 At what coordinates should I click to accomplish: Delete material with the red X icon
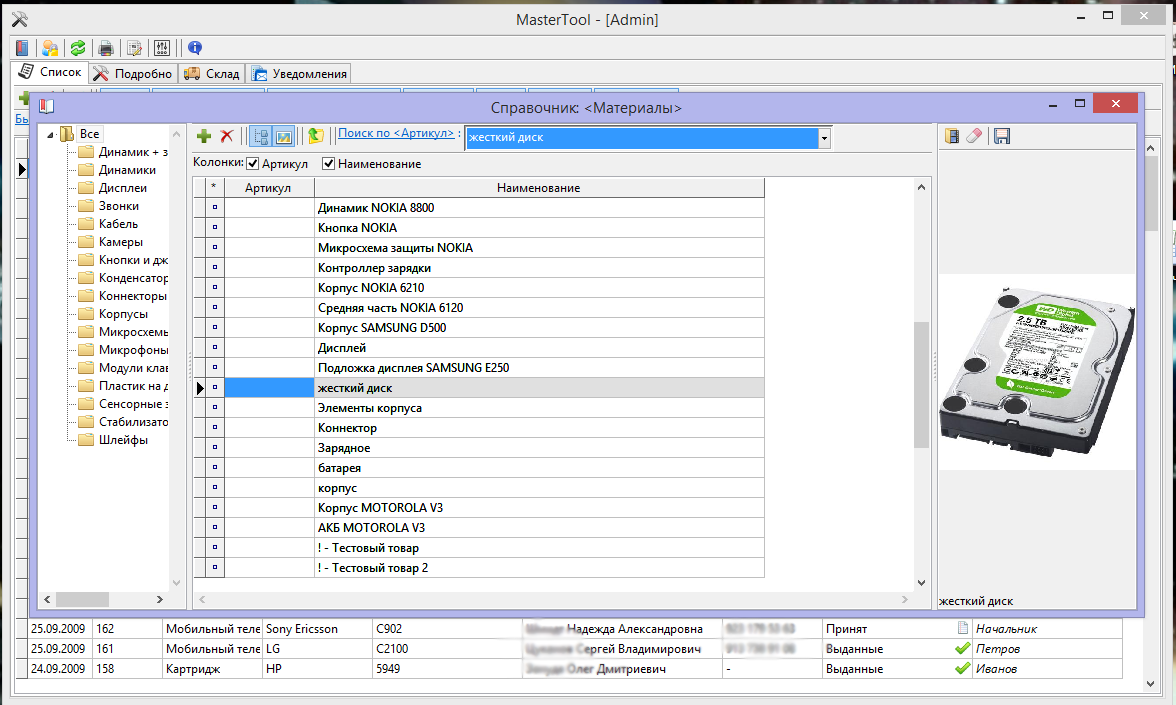click(x=226, y=136)
